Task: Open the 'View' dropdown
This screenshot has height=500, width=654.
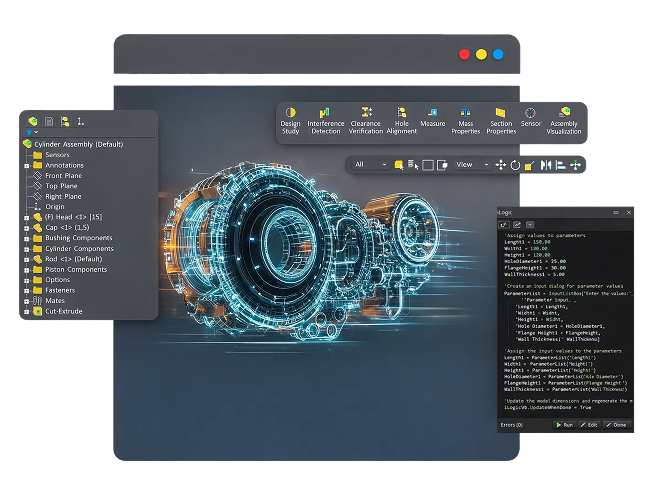Action: (471, 165)
